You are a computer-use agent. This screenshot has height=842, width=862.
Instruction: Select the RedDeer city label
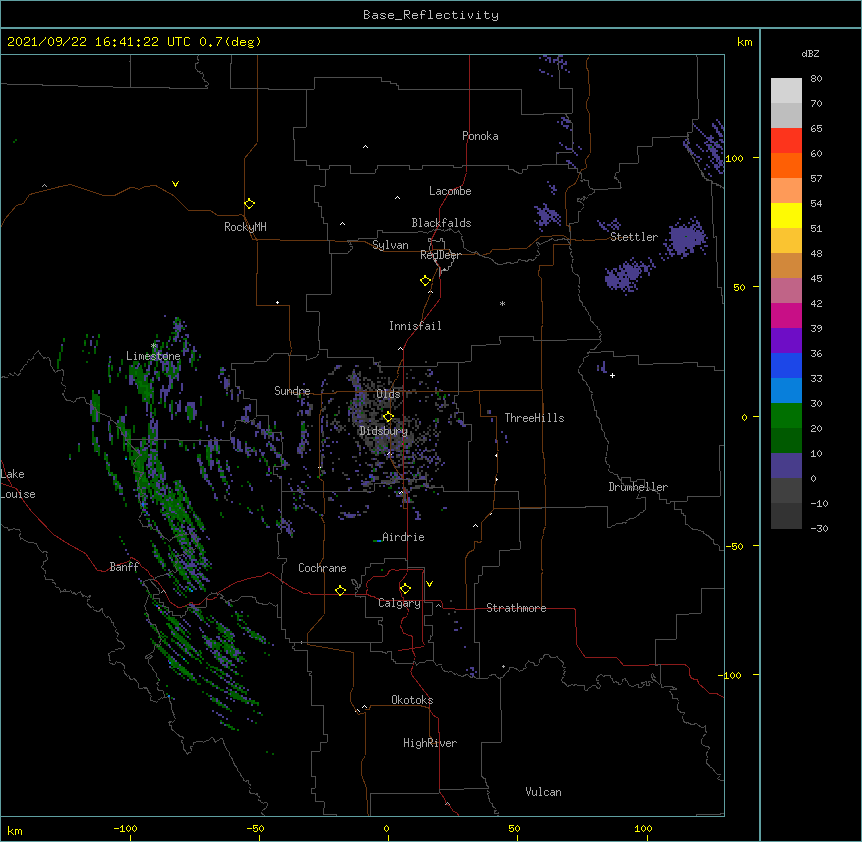tap(440, 255)
